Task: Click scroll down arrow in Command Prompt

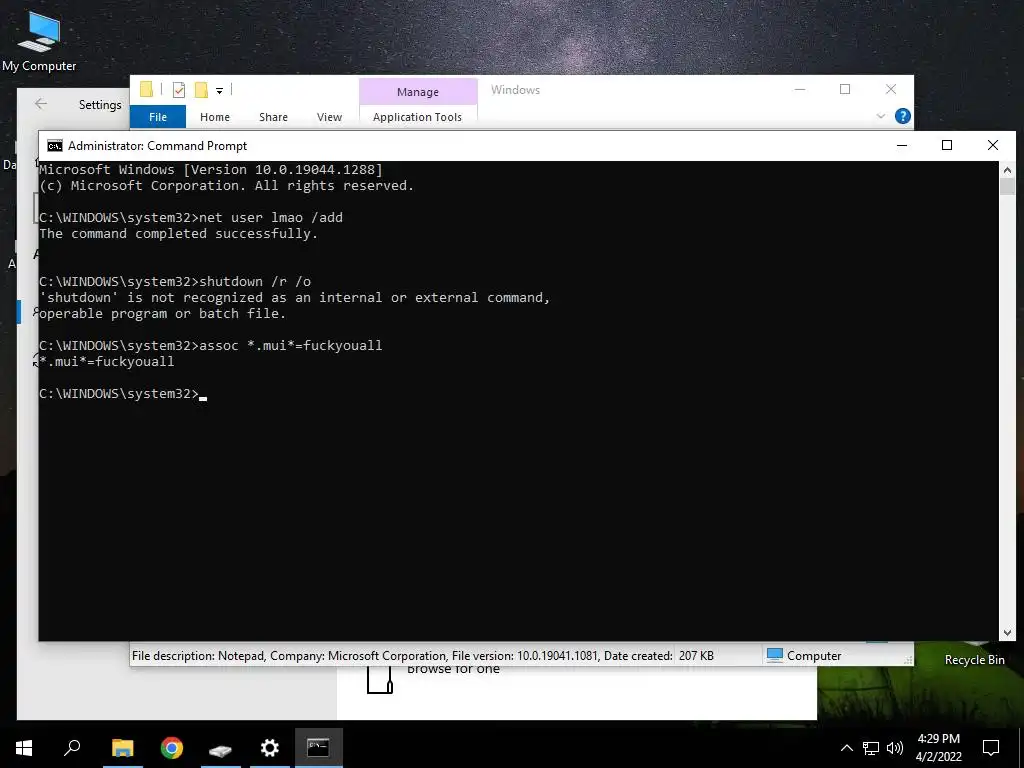Action: point(1007,632)
